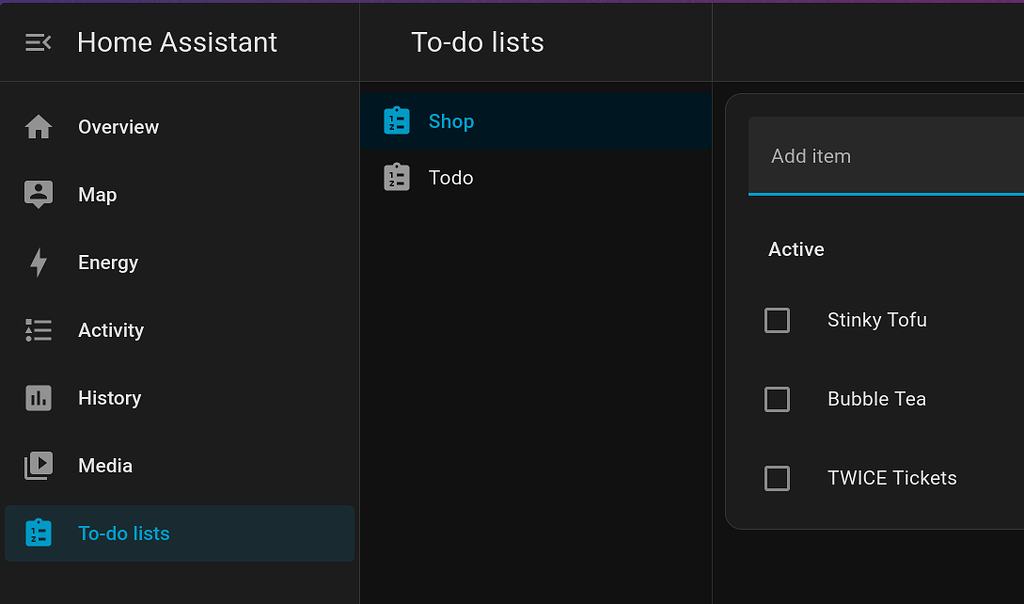Click the Activity list icon
1024x604 pixels.
pyautogui.click(x=38, y=330)
